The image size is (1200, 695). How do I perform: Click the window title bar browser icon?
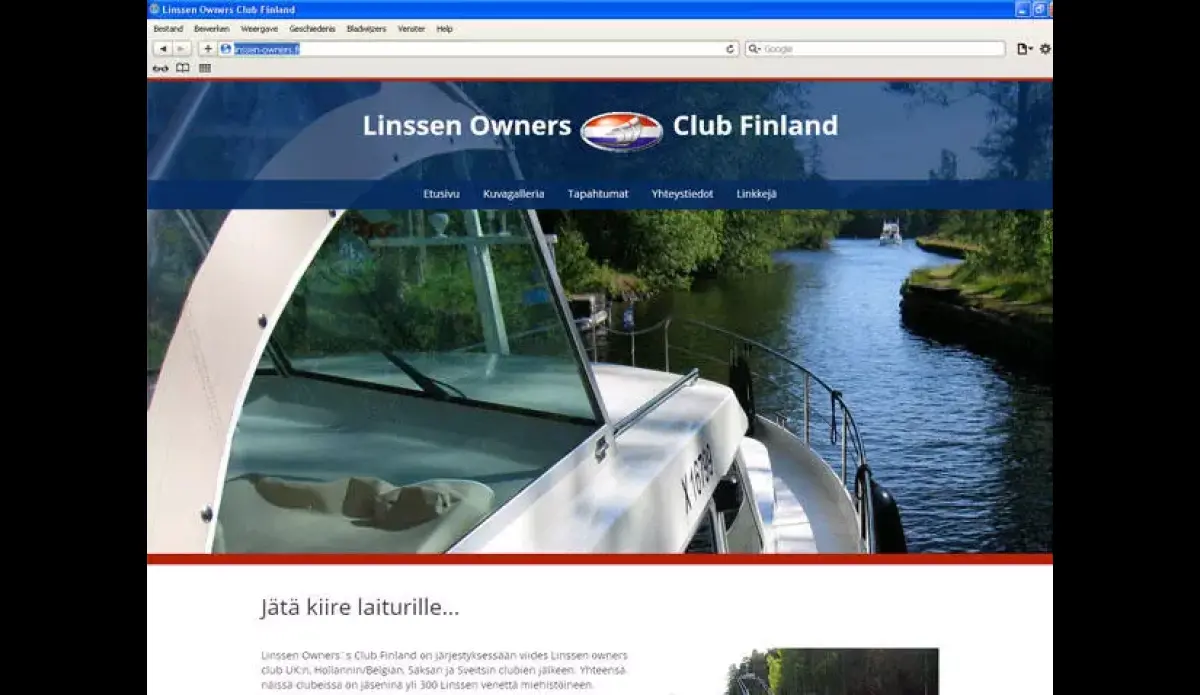click(154, 9)
